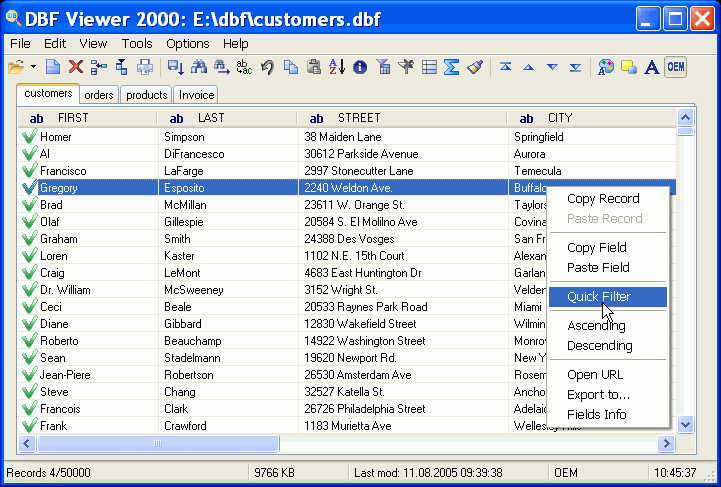Open the Help menu
The image size is (721, 487).
pyautogui.click(x=235, y=44)
